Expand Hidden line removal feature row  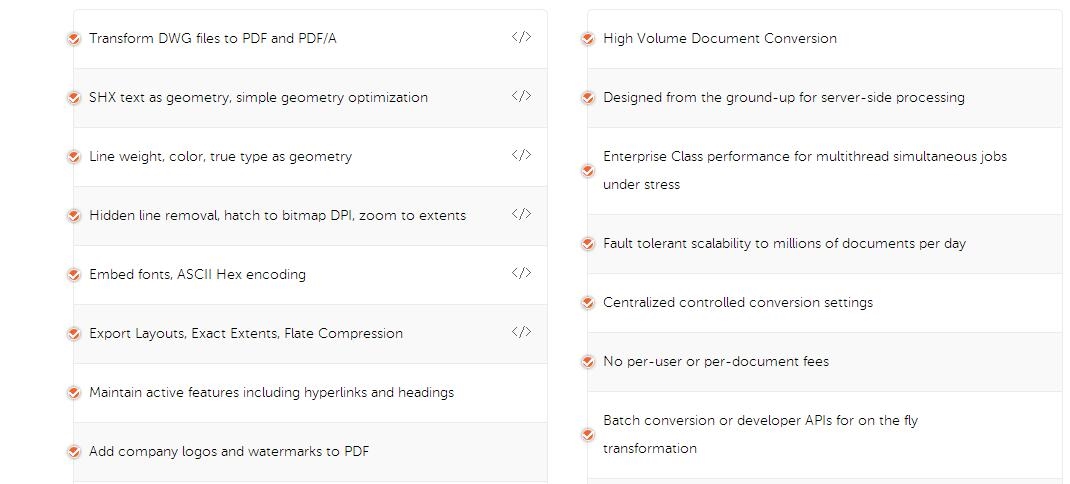[310, 216]
